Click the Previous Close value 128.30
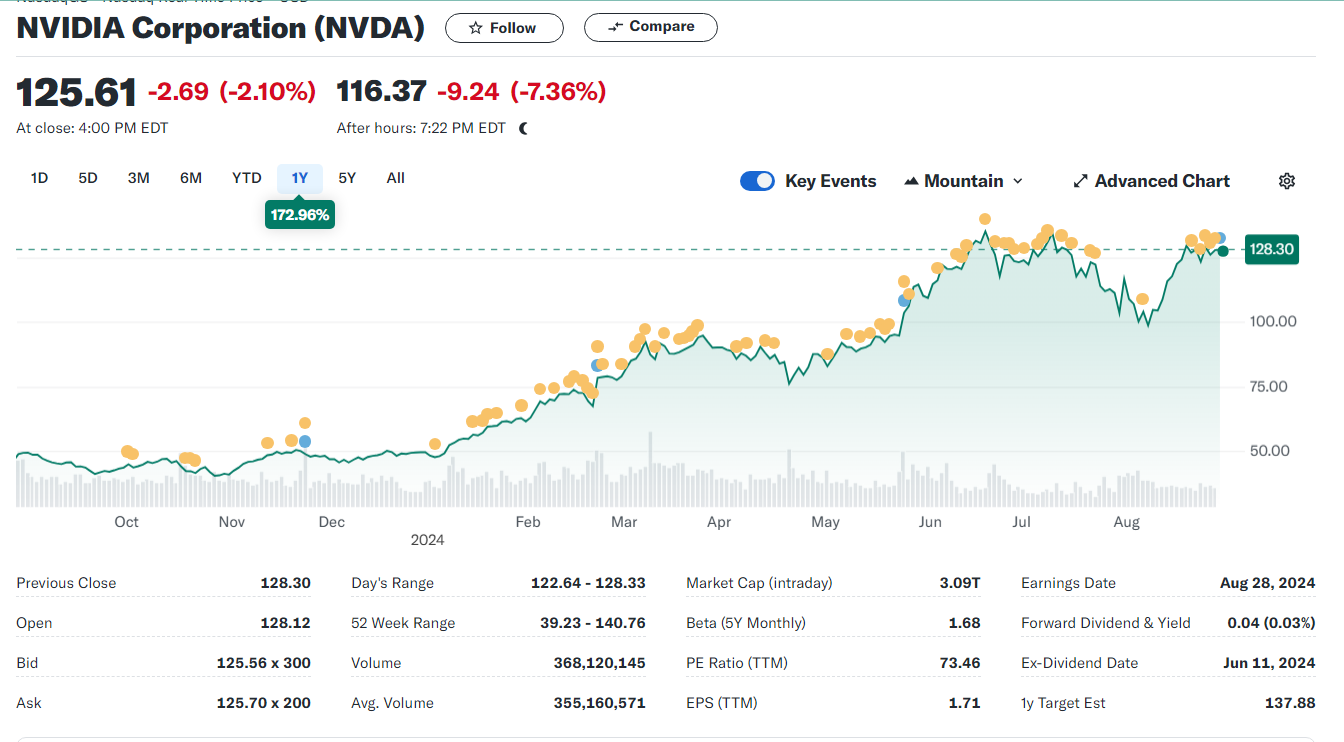 tap(285, 583)
